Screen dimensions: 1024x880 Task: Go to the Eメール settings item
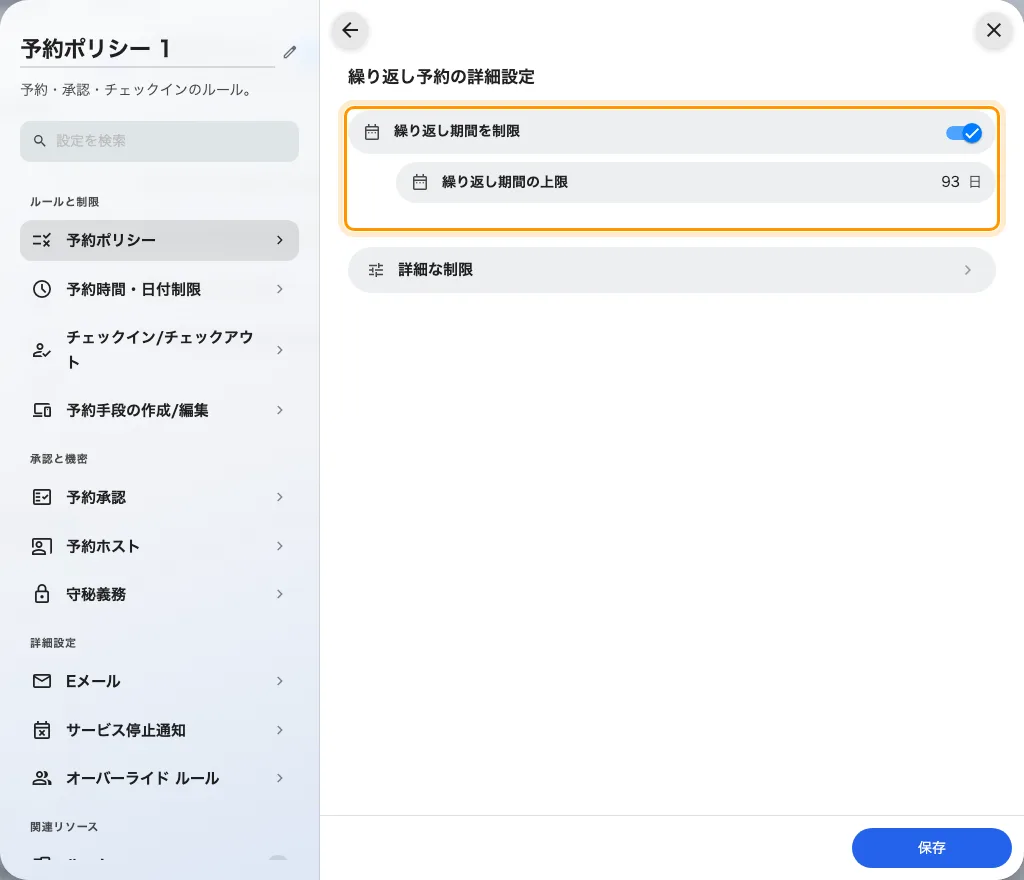(159, 682)
